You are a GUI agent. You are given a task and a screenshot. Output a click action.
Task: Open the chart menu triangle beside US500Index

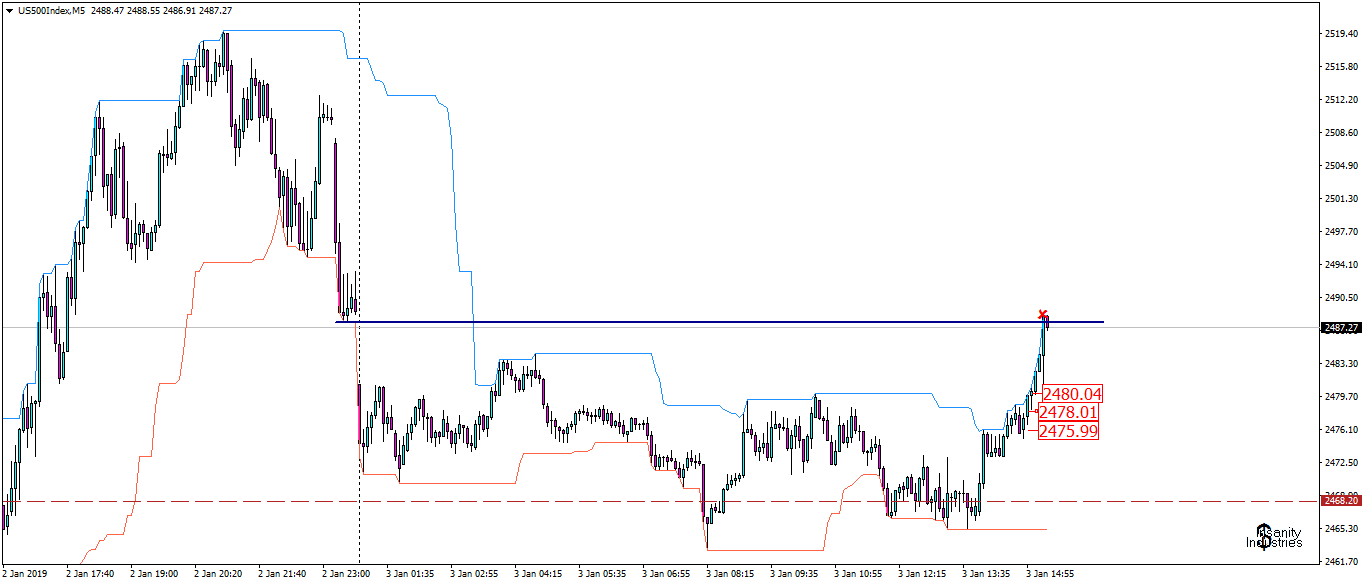[x=9, y=9]
